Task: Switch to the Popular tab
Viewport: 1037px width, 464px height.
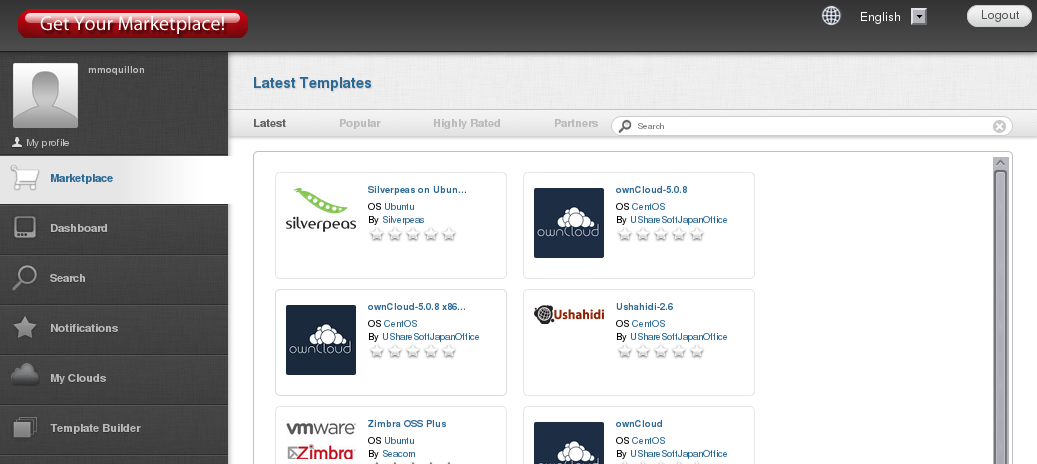Action: point(359,124)
